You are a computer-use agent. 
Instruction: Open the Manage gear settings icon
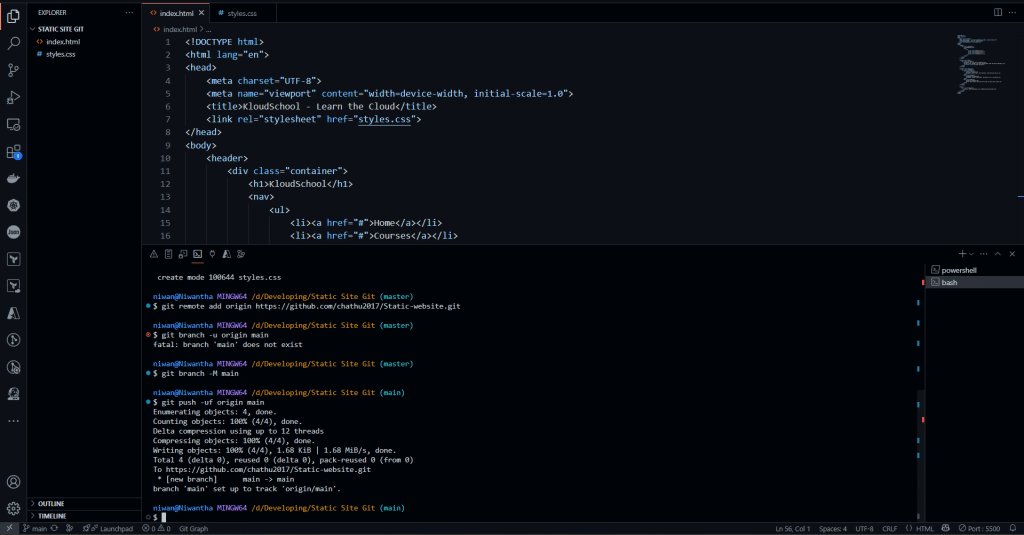point(14,508)
